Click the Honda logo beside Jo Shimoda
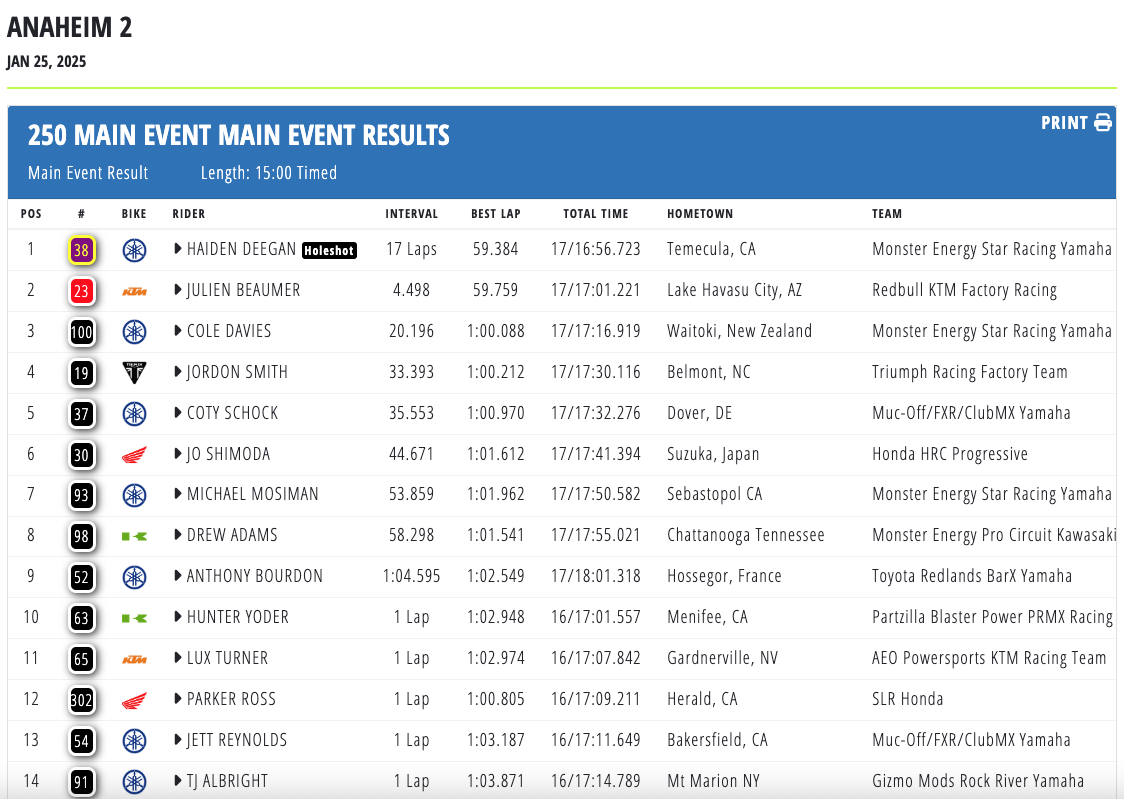The width and height of the screenshot is (1124, 799). tap(134, 455)
